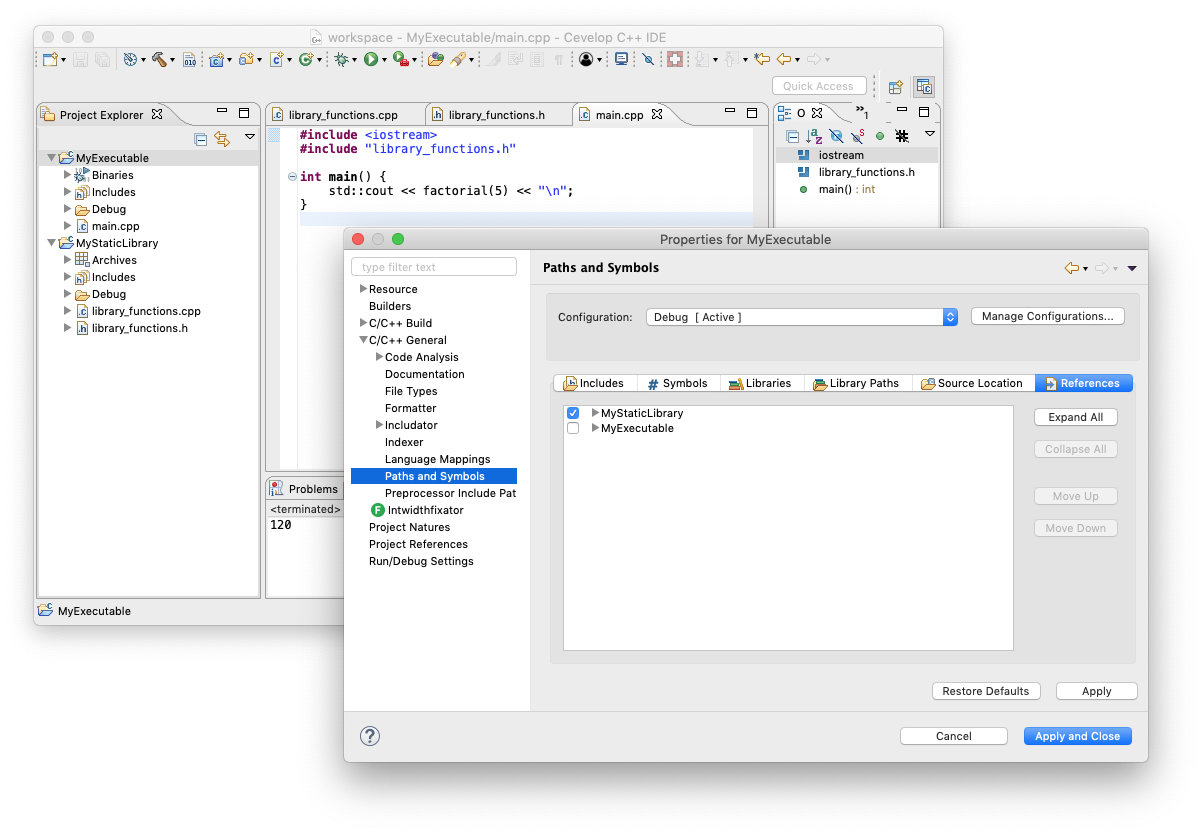Expand MyStaticLibrary in the References list
The width and height of the screenshot is (1204, 836).
click(x=596, y=413)
